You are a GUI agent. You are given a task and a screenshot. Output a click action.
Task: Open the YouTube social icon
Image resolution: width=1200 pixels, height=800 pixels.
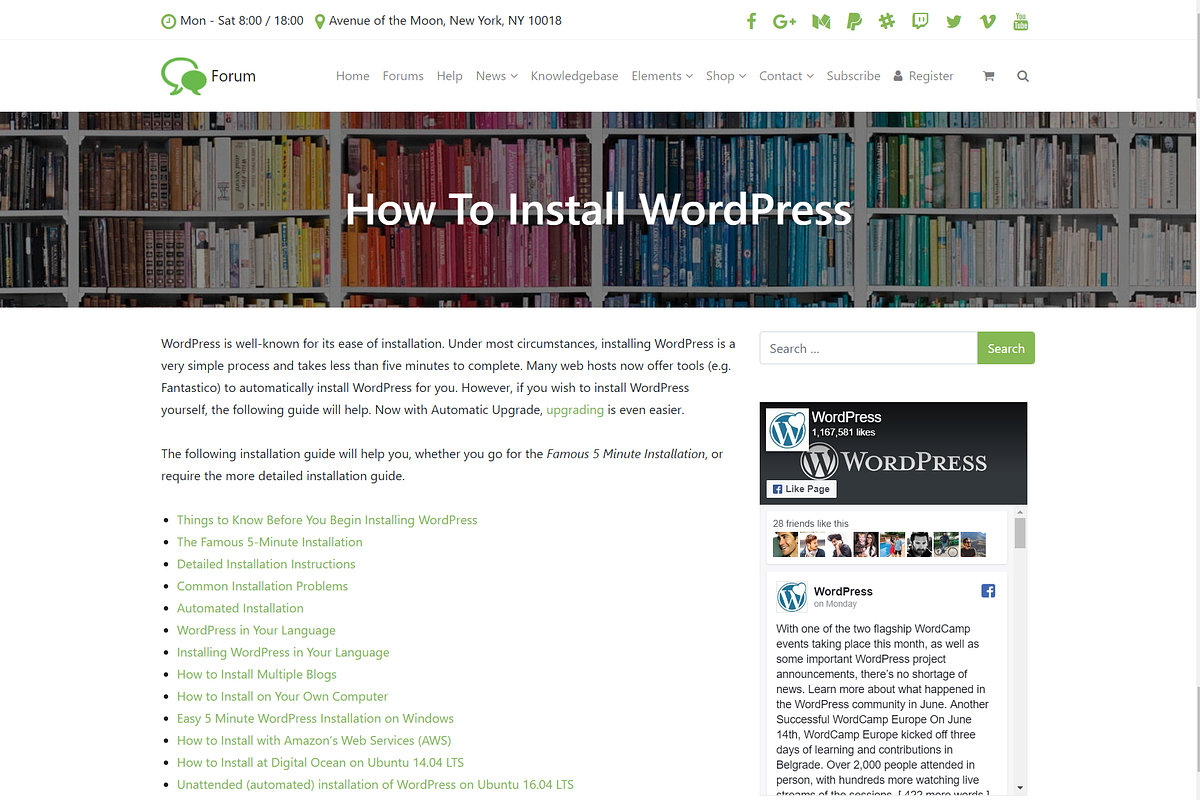pyautogui.click(x=1021, y=21)
